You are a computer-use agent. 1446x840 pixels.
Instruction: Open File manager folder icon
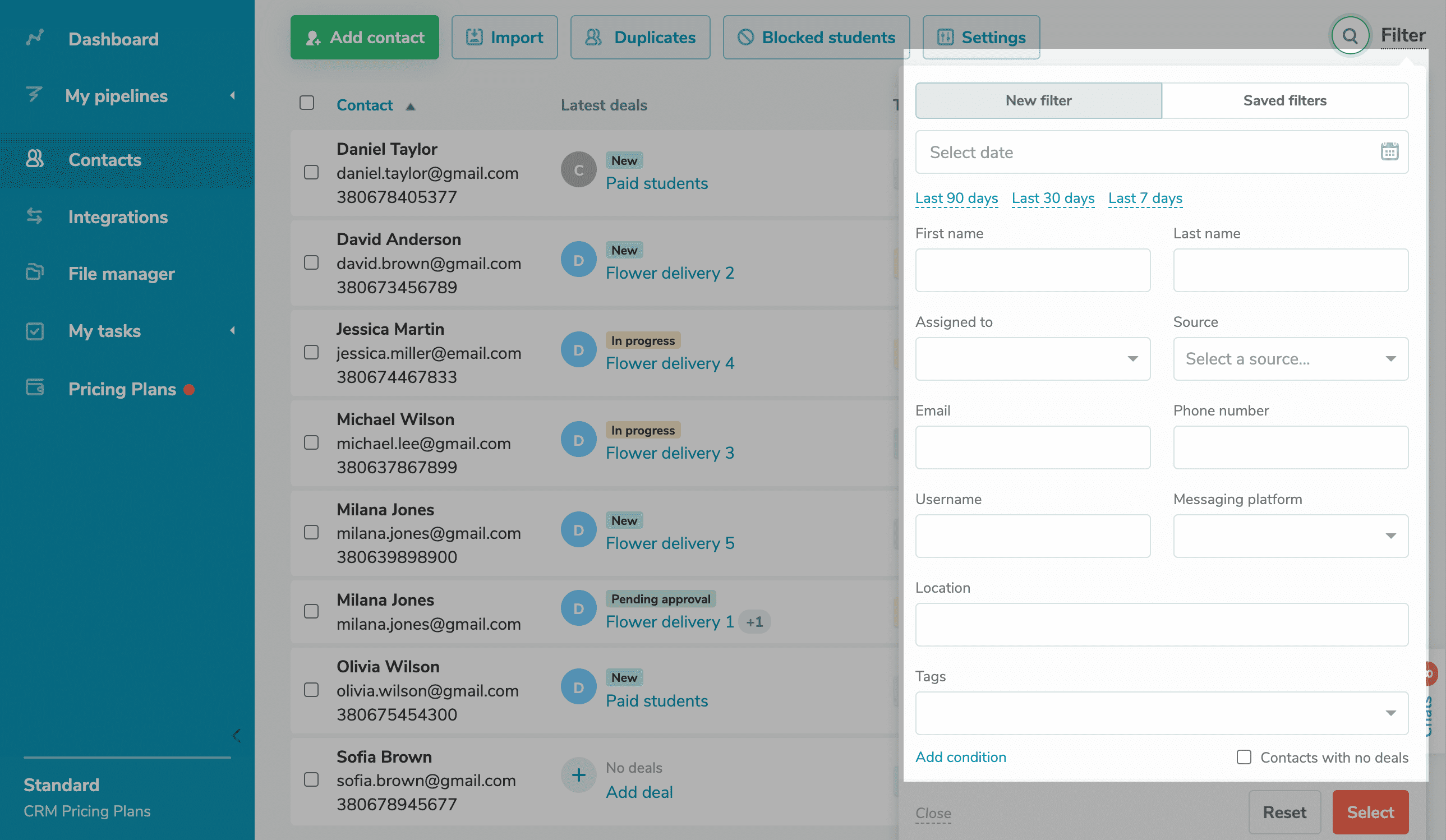click(x=35, y=272)
